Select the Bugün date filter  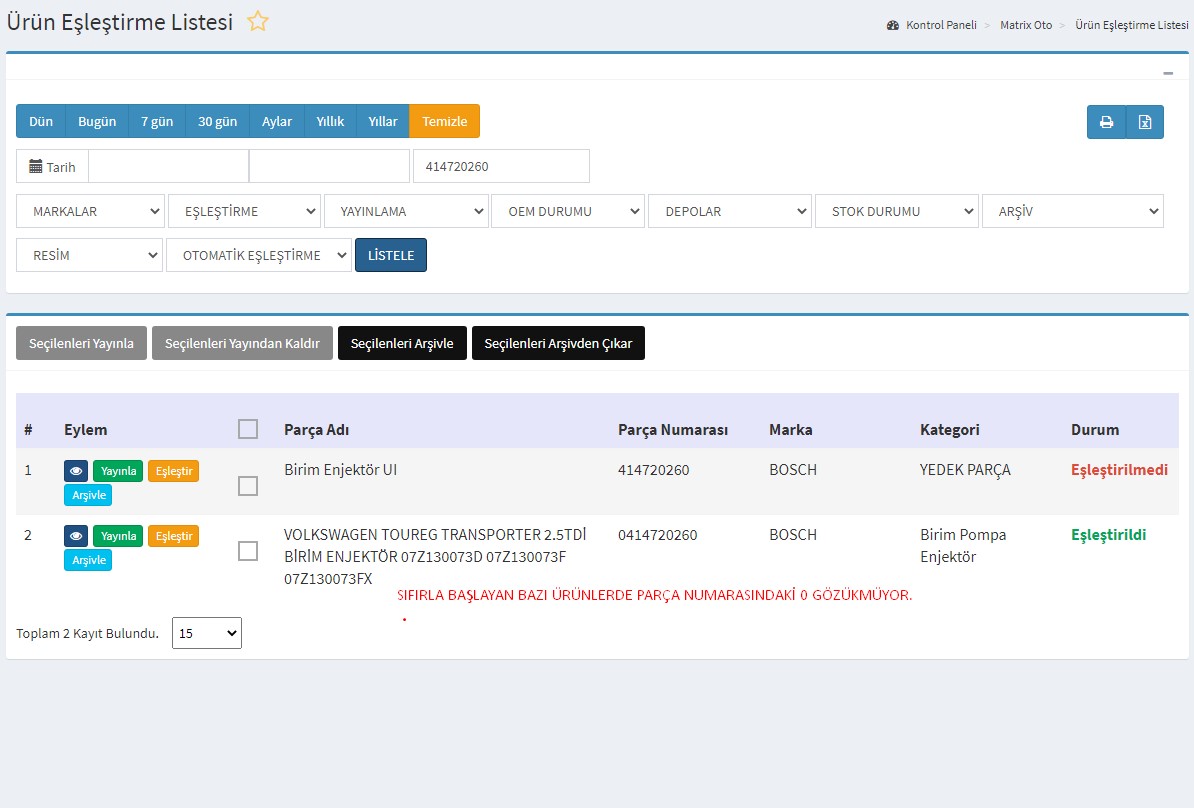tap(97, 121)
